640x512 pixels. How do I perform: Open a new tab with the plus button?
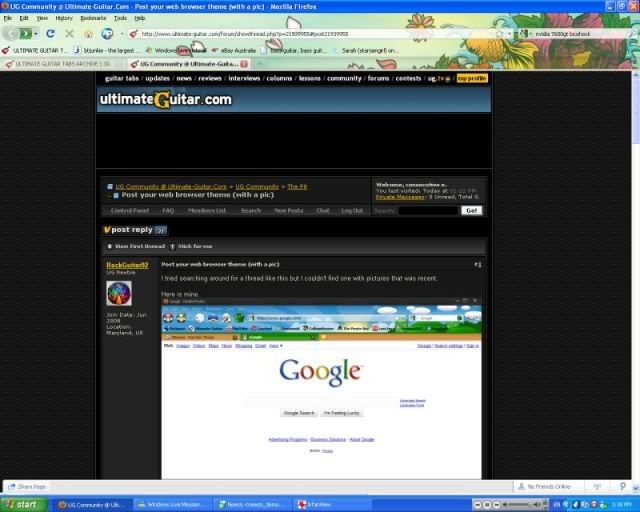(259, 64)
